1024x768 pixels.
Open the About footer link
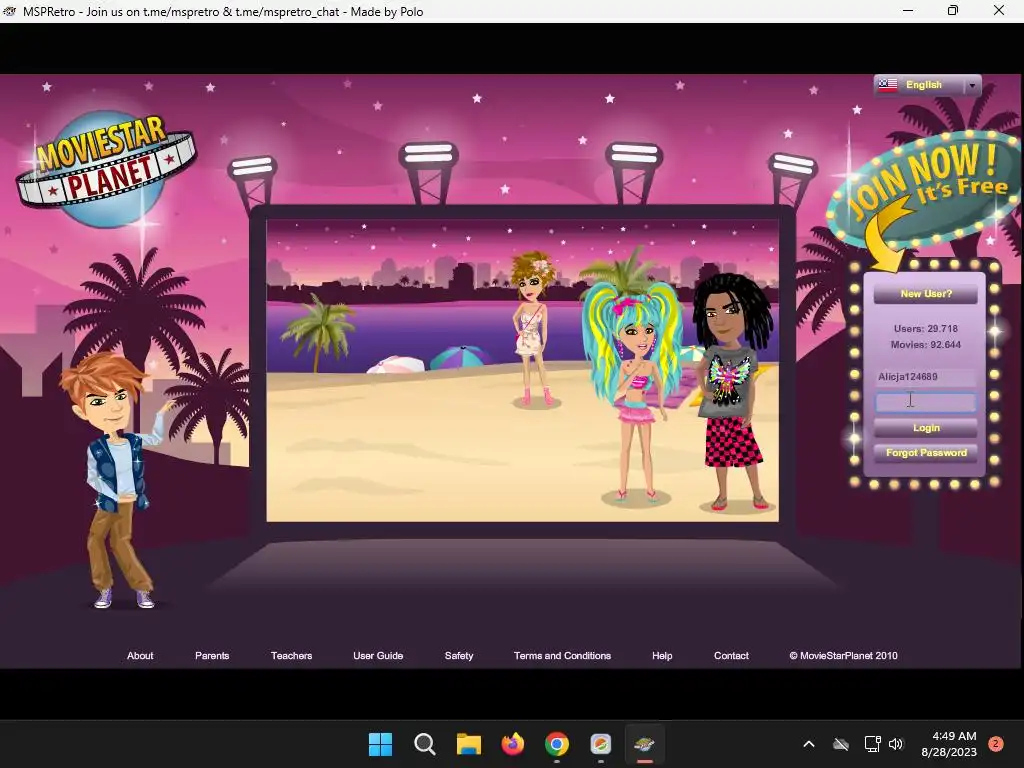(140, 656)
